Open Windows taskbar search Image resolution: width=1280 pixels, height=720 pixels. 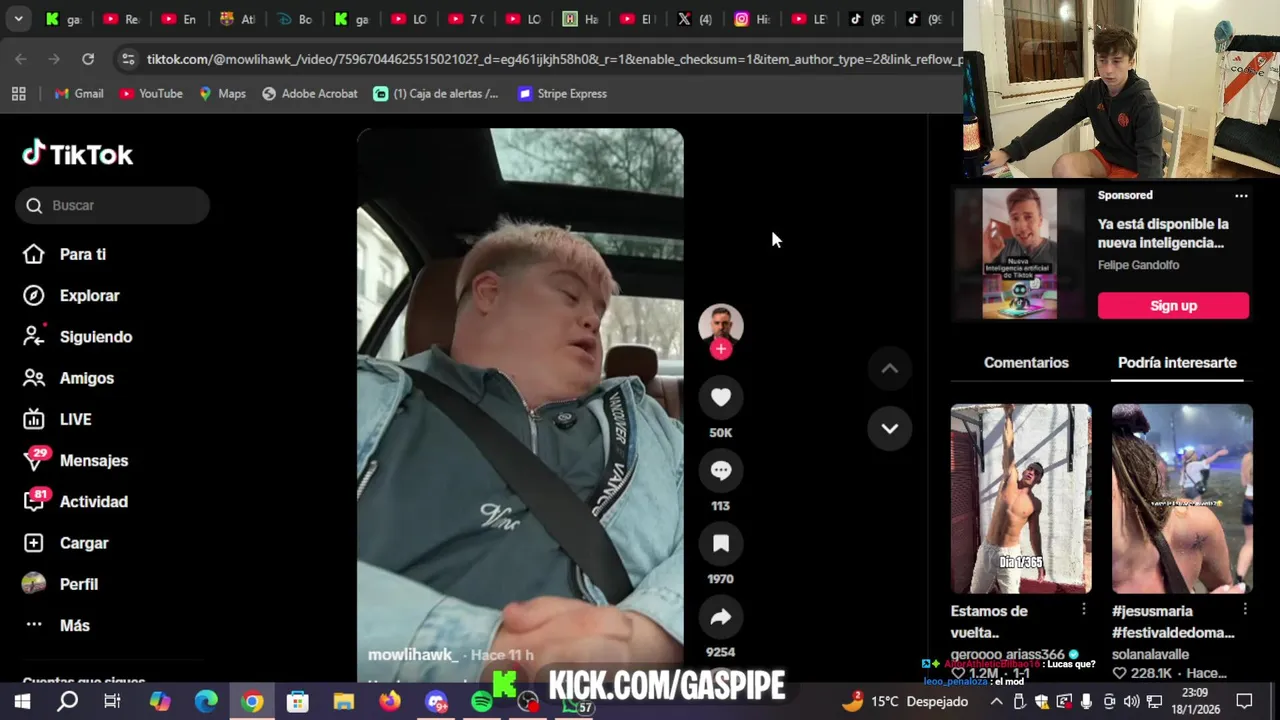pos(67,702)
